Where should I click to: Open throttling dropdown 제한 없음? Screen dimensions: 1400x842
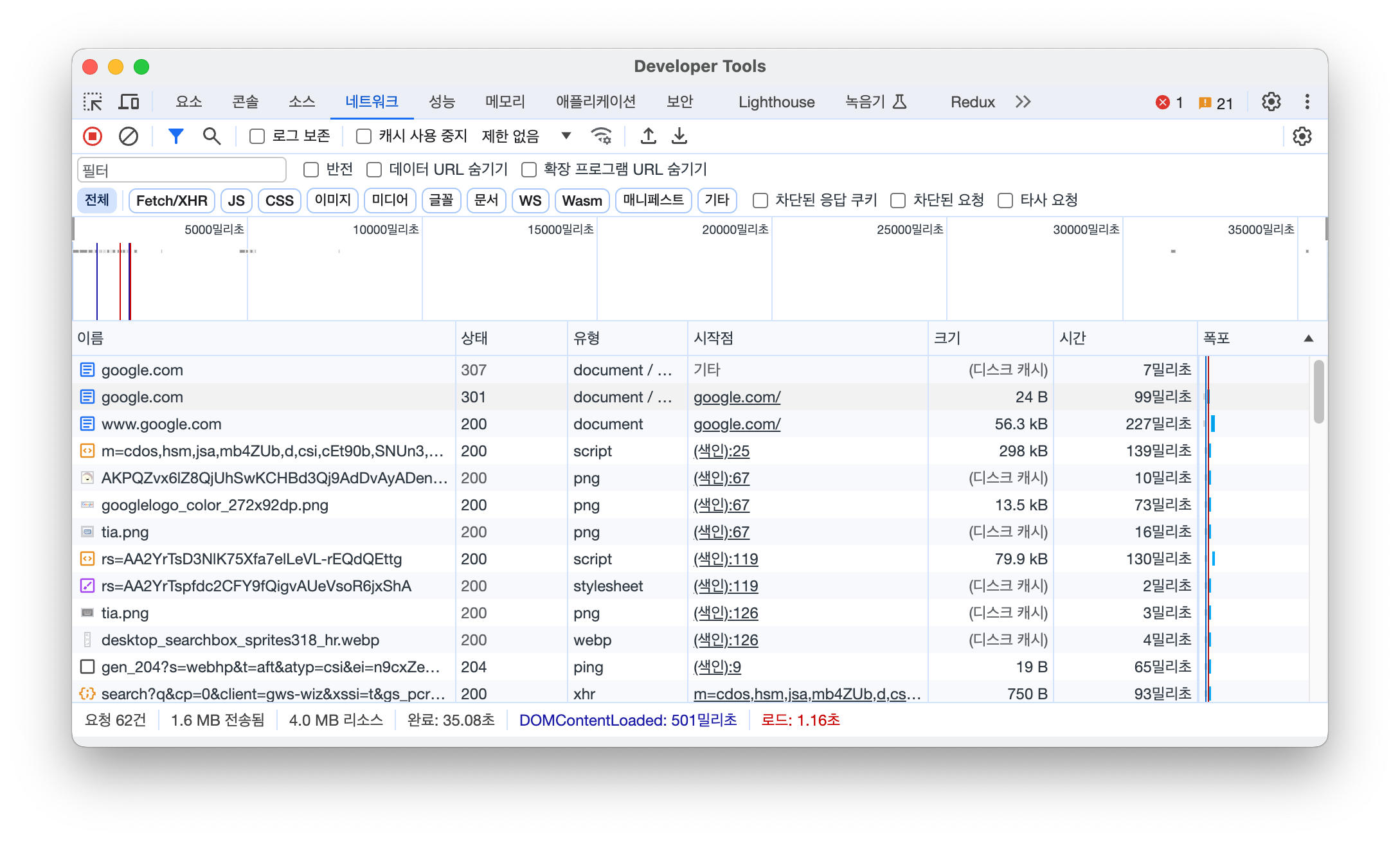pos(526,136)
